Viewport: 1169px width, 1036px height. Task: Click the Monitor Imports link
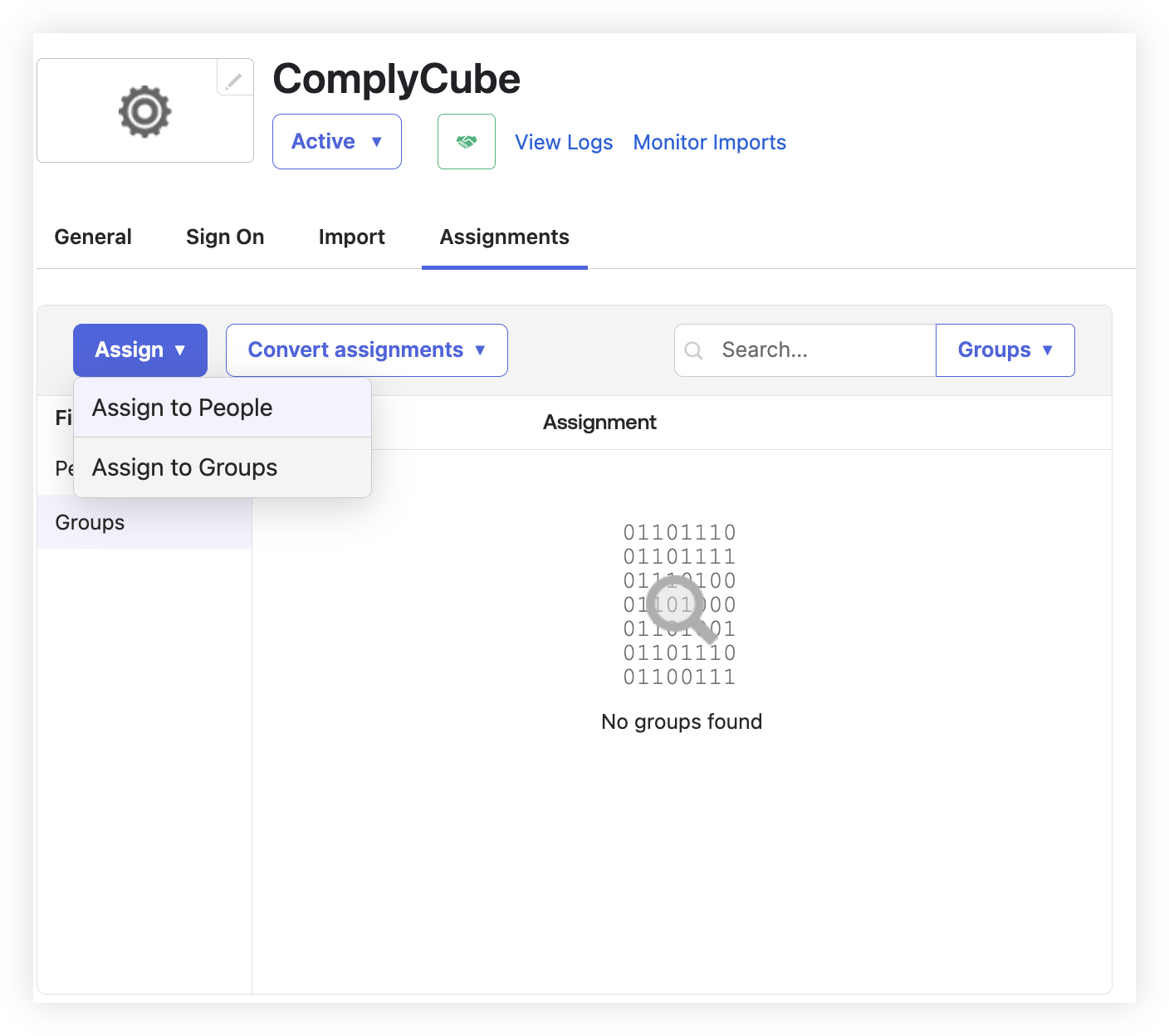pyautogui.click(x=709, y=143)
